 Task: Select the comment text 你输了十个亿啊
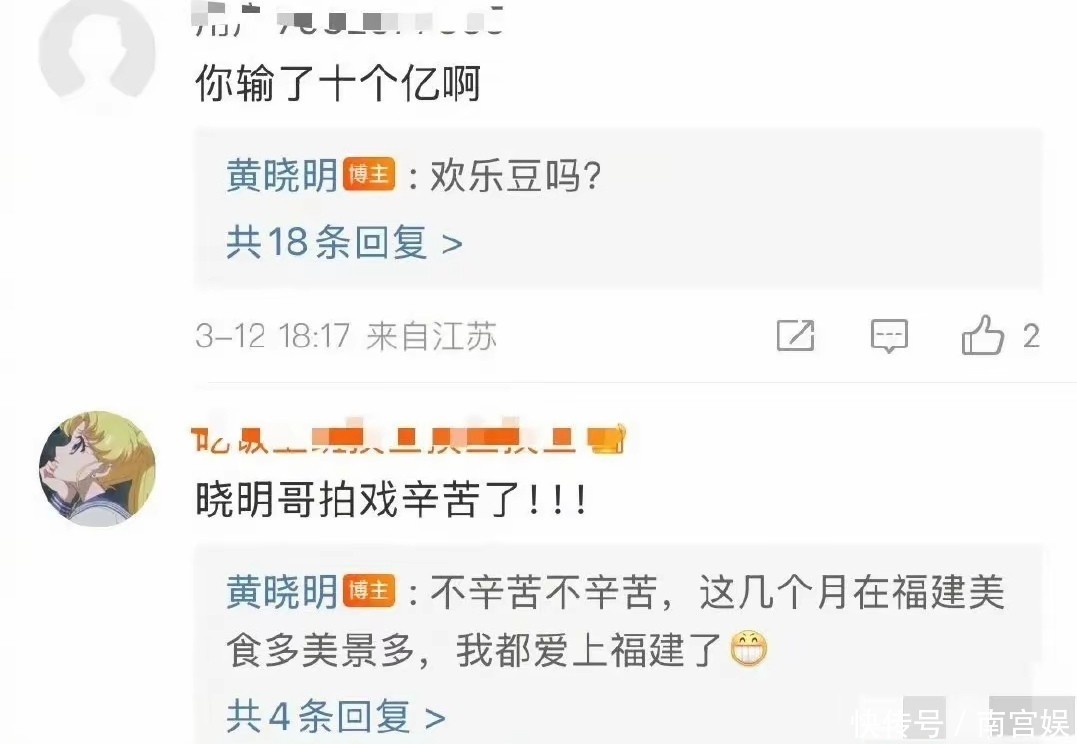(x=337, y=83)
